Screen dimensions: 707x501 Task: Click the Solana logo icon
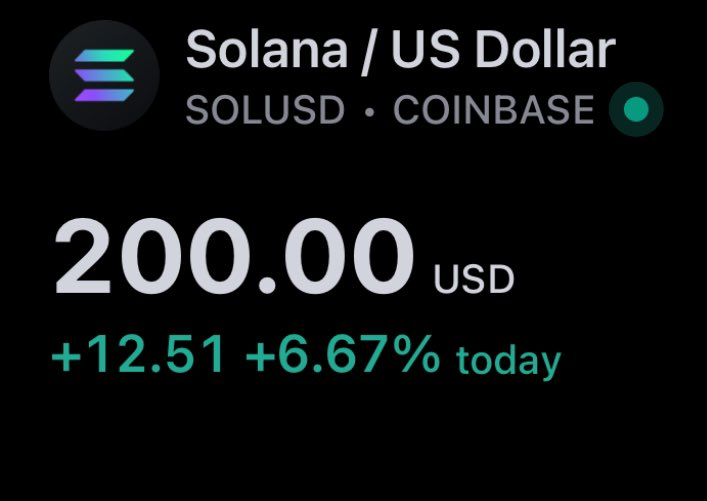104,75
